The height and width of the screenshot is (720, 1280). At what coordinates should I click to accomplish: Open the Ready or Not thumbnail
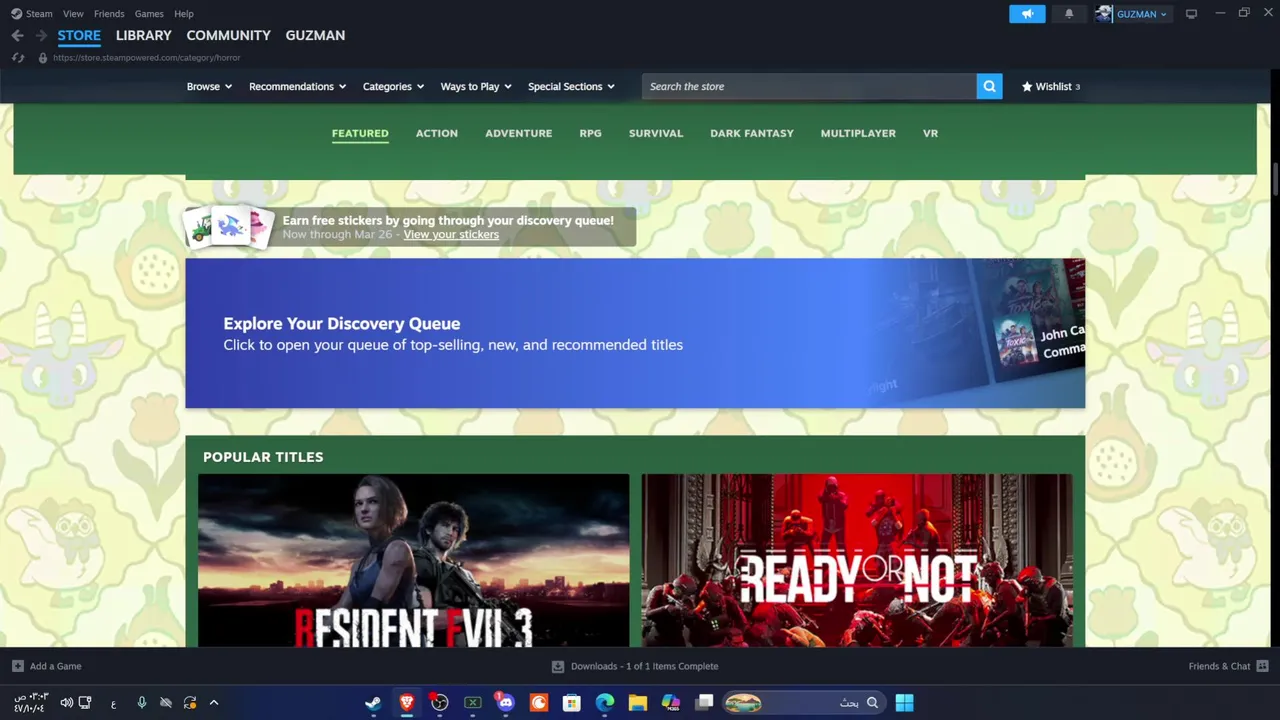point(857,560)
